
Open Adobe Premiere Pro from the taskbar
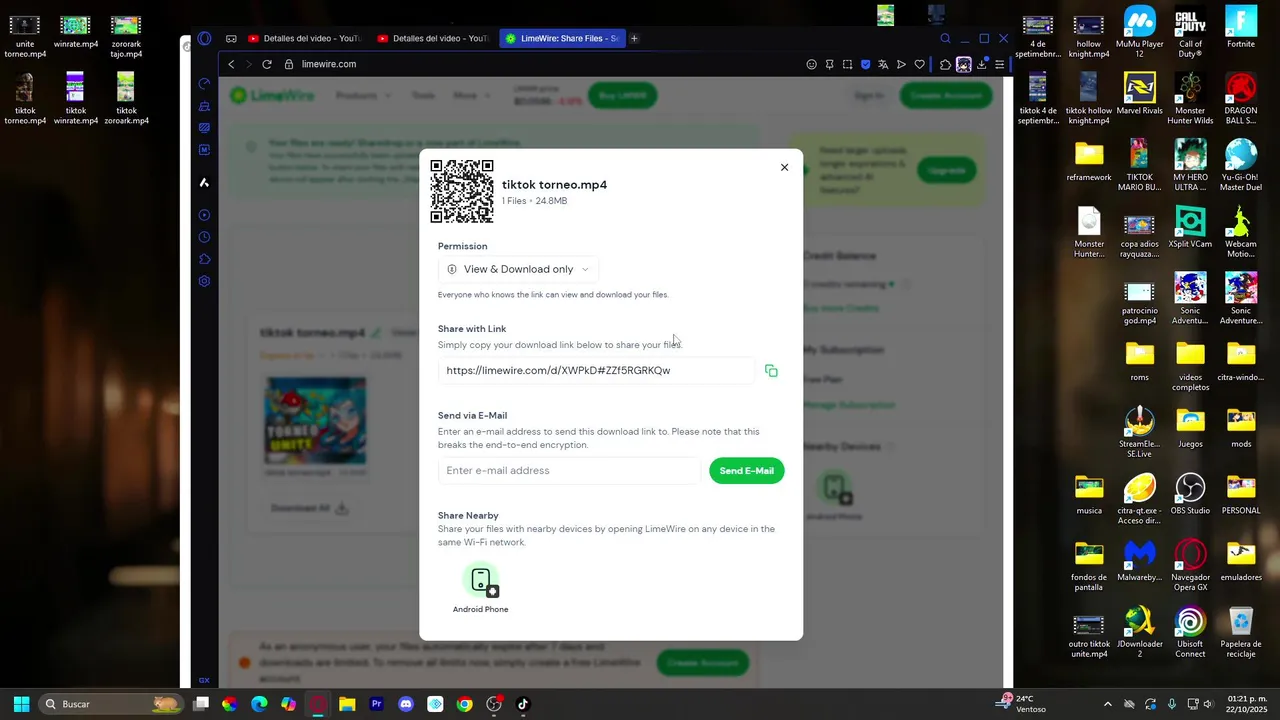pos(376,704)
